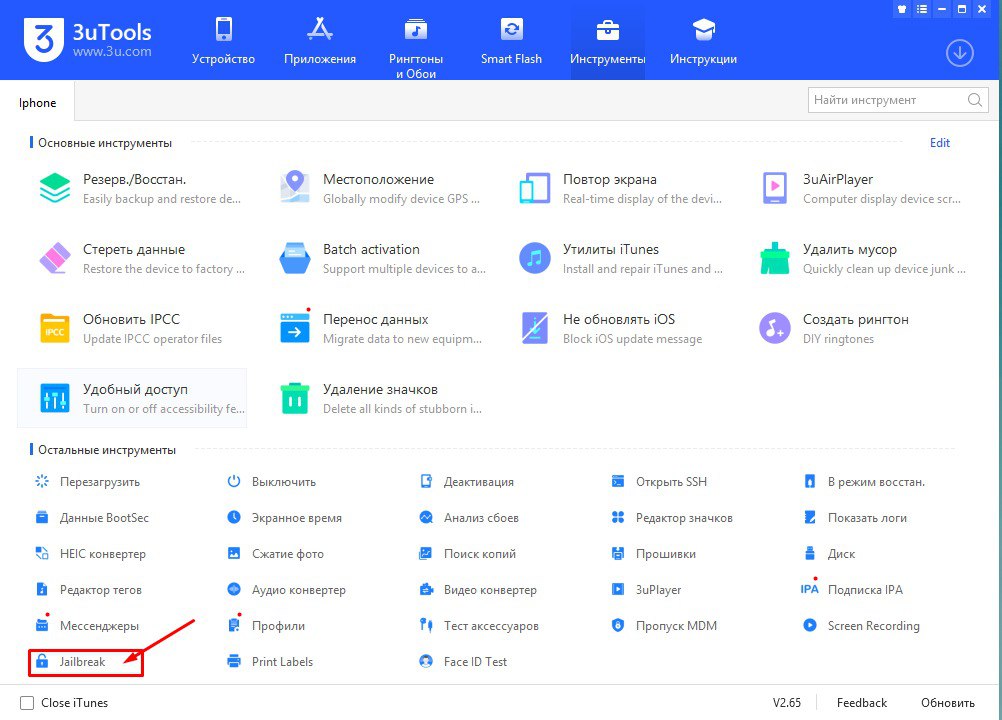Open the 3uAirPlayer icon

tap(774, 188)
